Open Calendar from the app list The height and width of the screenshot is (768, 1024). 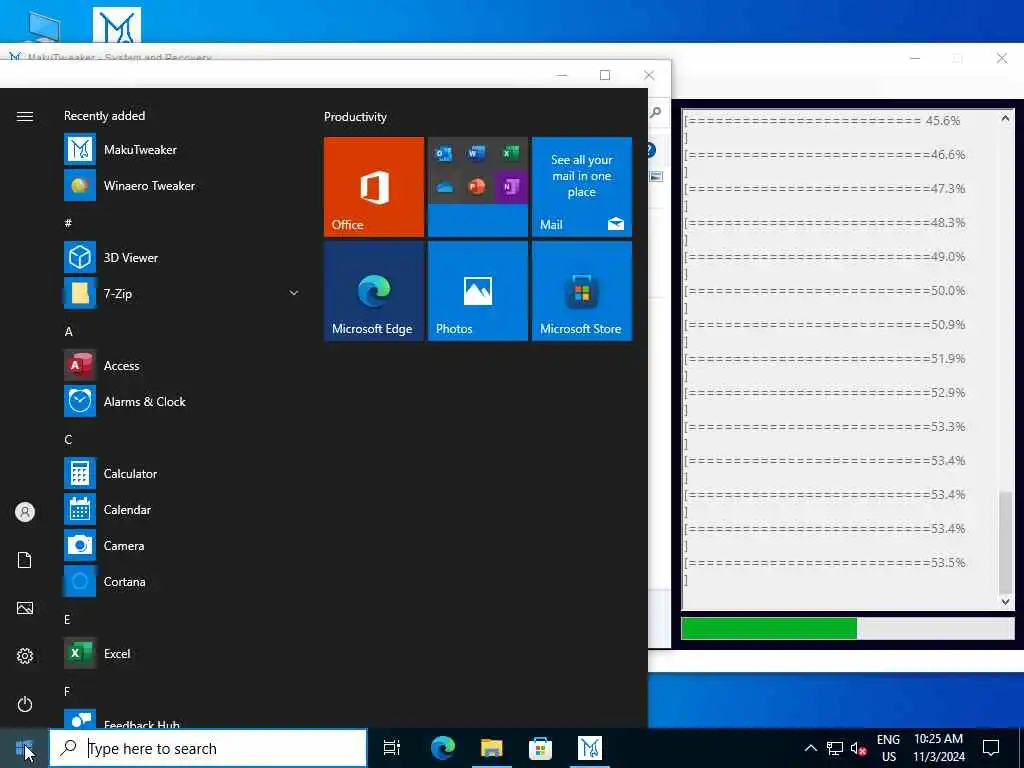pyautogui.click(x=182, y=509)
